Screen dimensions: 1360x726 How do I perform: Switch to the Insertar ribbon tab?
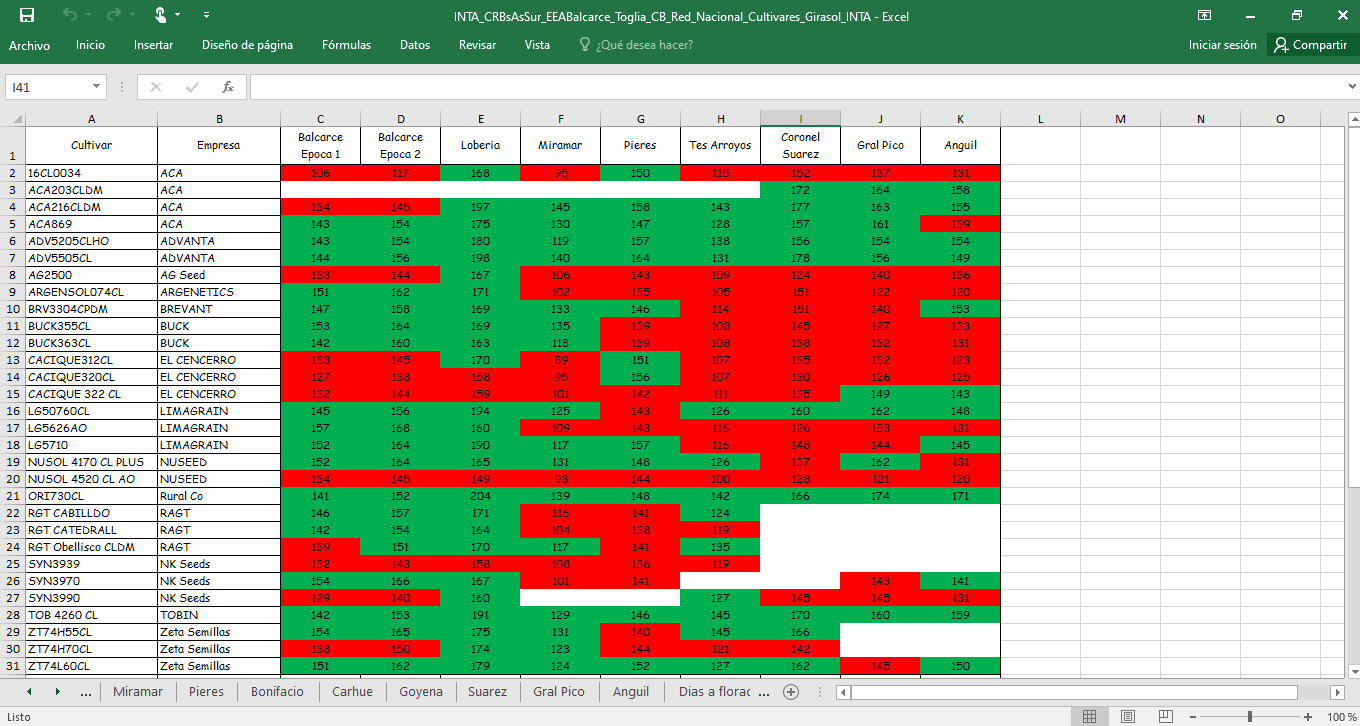point(153,45)
